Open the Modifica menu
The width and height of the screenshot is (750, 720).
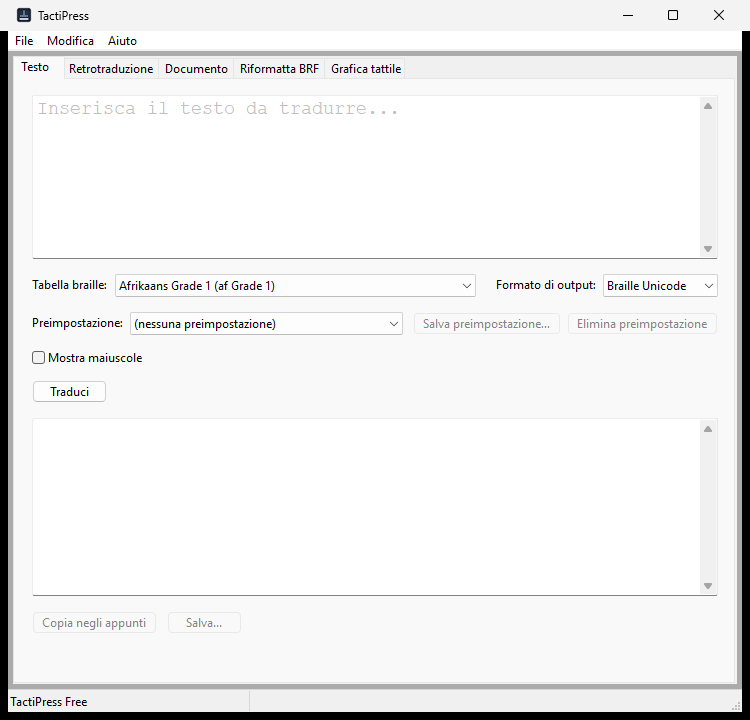click(70, 41)
